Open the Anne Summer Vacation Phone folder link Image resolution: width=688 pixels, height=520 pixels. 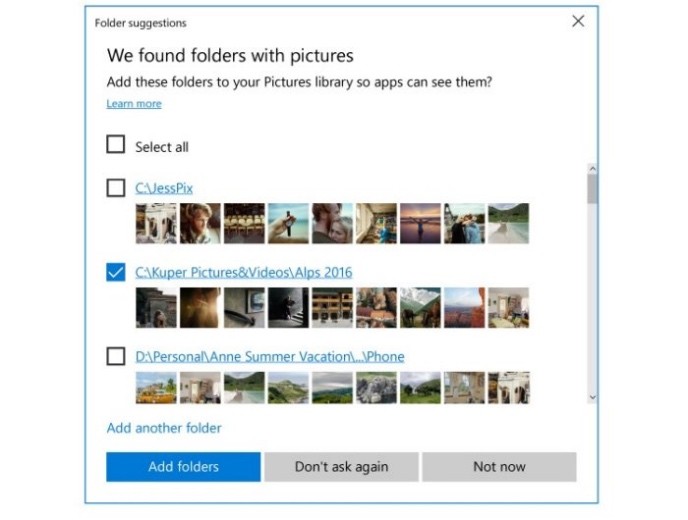(269, 356)
